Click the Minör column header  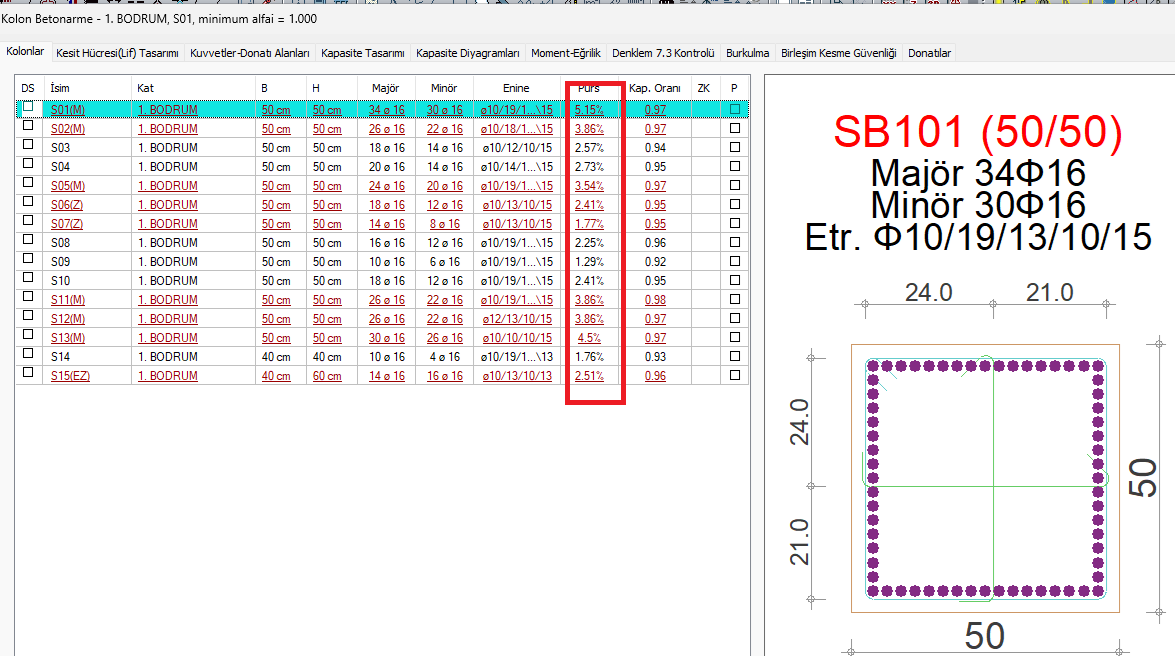click(x=444, y=88)
